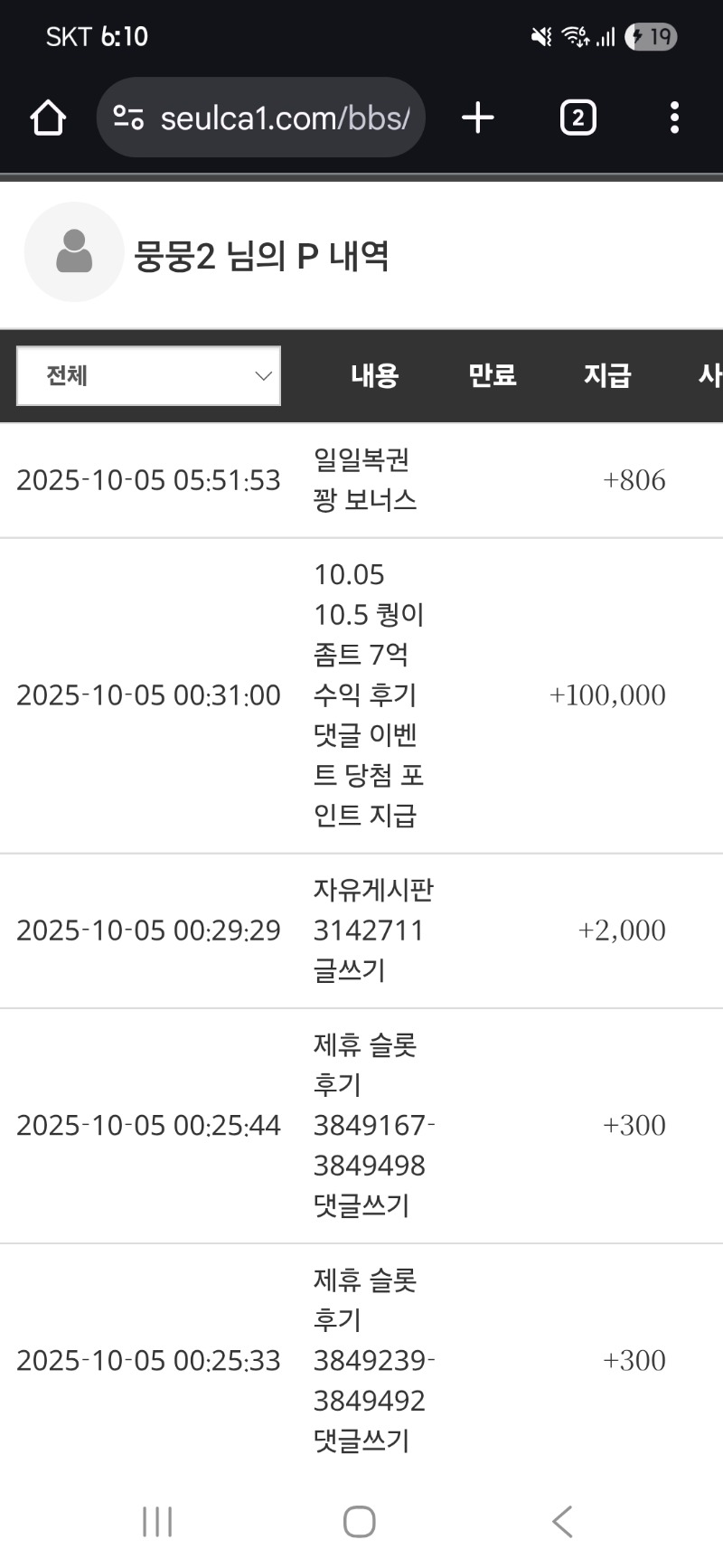Tap the seulca1.com address bar

285,118
